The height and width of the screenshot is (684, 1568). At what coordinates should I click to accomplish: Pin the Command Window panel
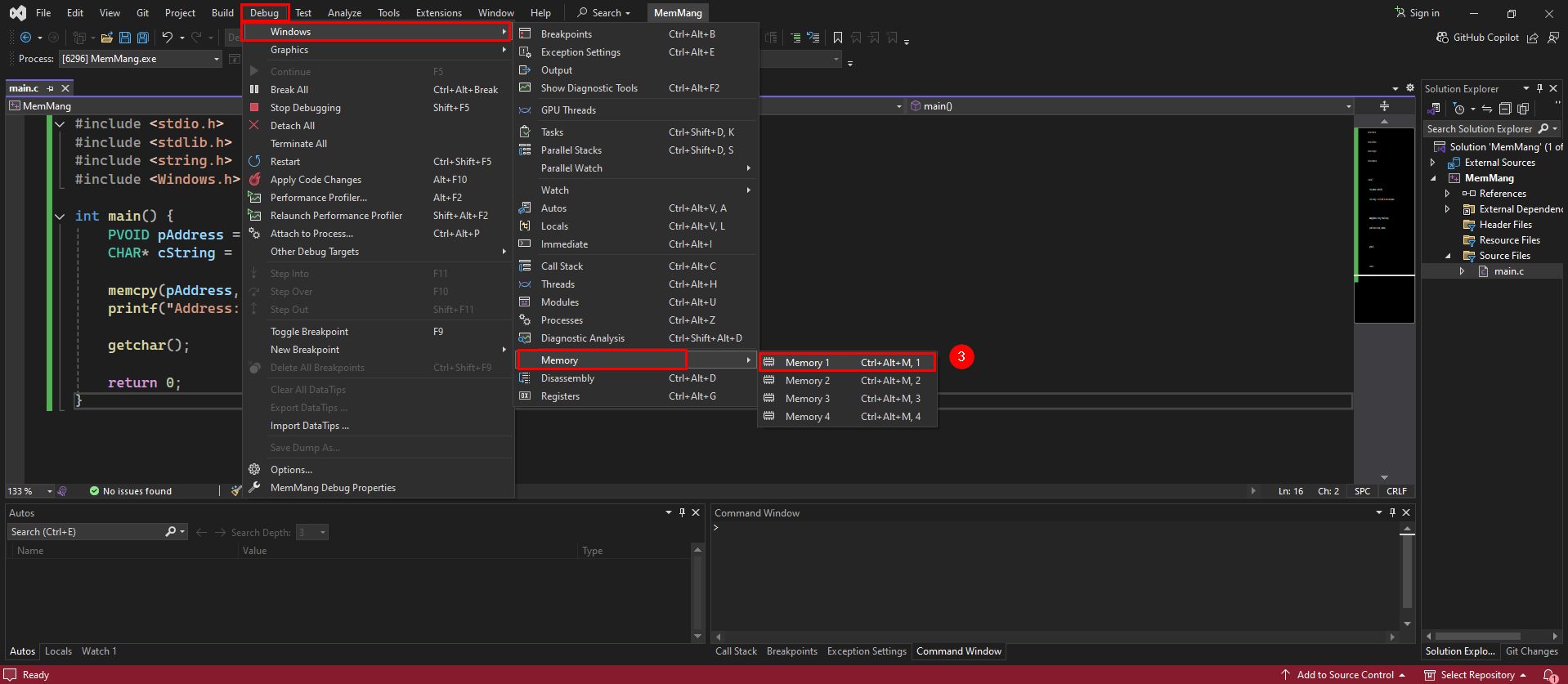[x=1392, y=512]
